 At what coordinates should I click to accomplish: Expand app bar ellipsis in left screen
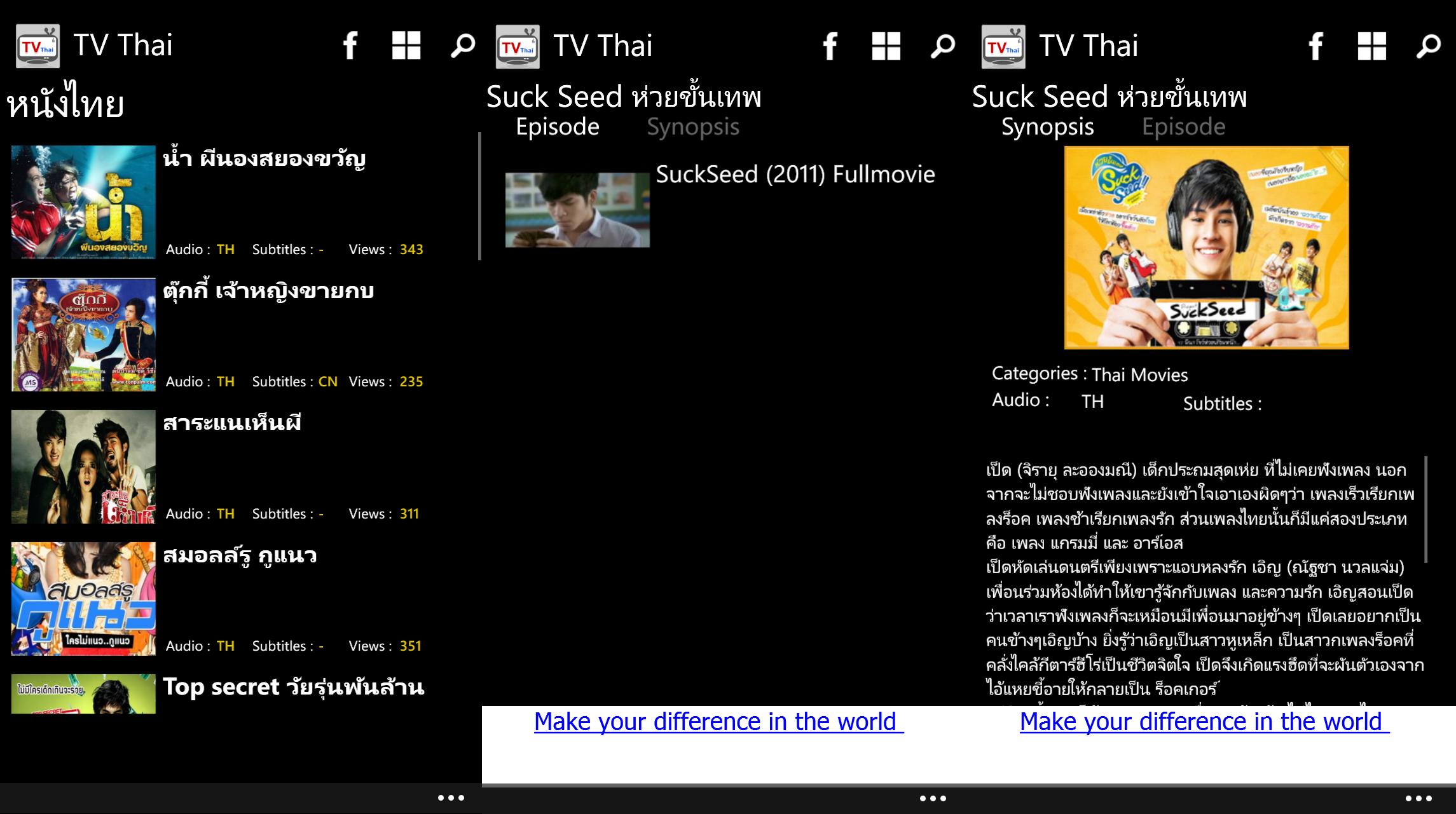tap(451, 798)
